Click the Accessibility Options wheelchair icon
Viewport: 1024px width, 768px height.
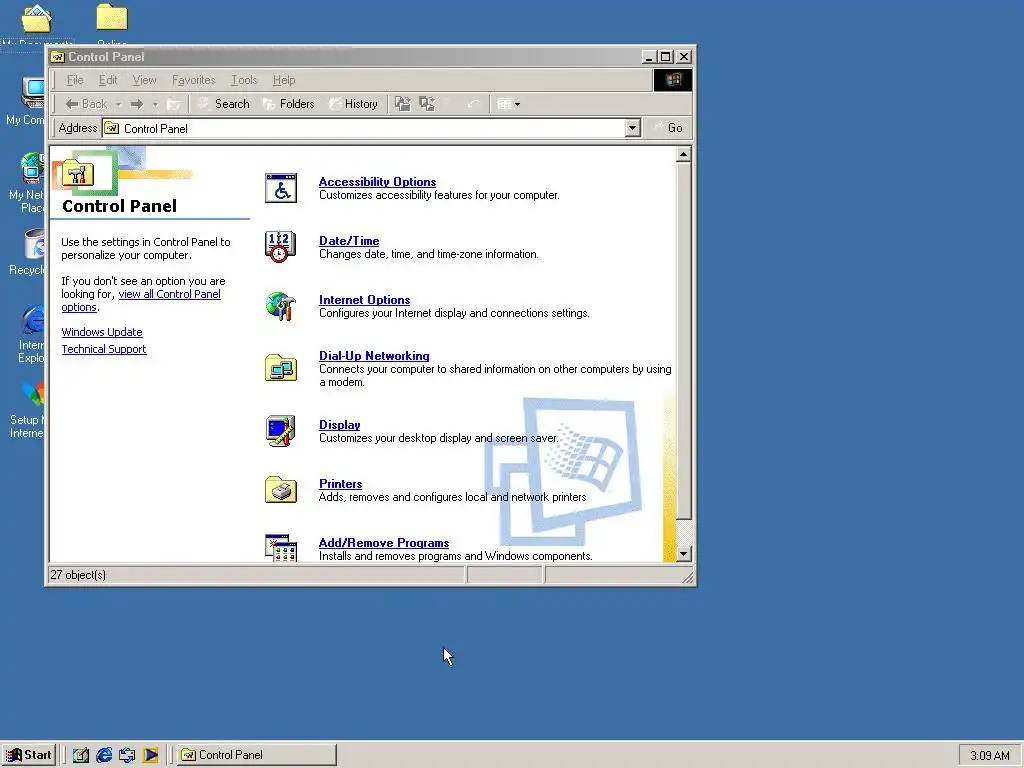[281, 188]
